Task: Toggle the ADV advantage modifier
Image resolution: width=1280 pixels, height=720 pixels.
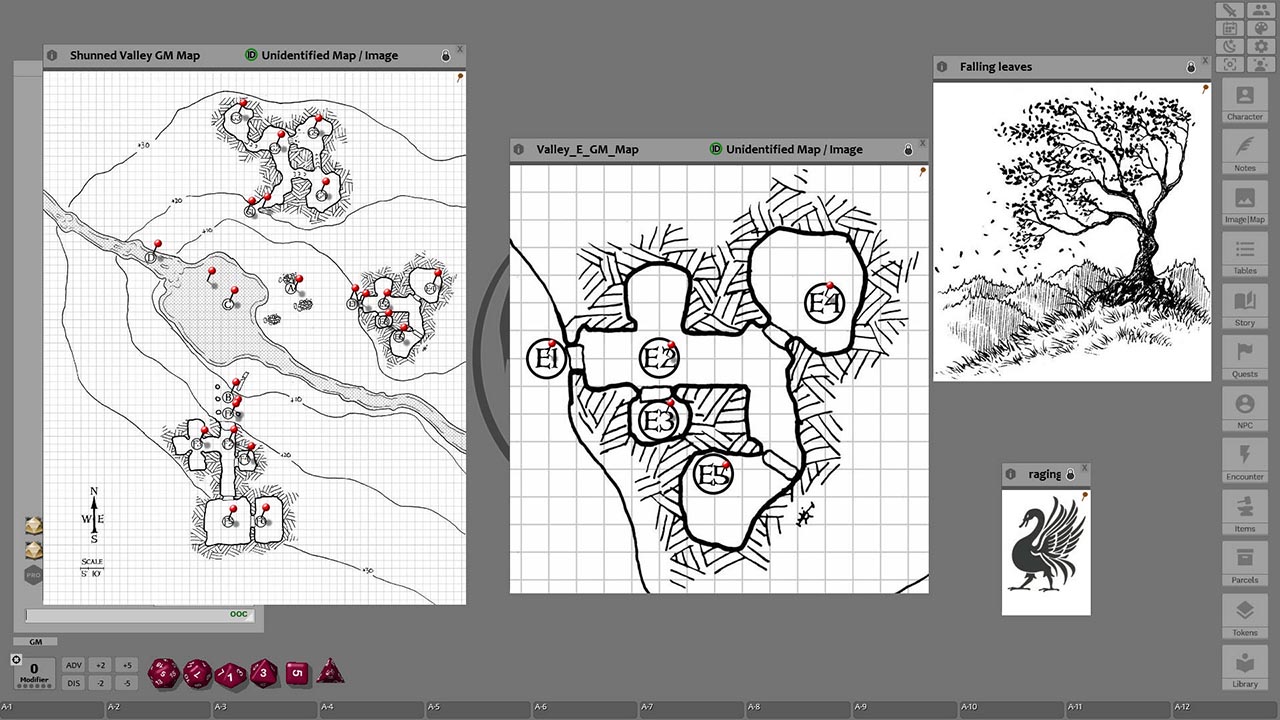Action: coord(73,665)
